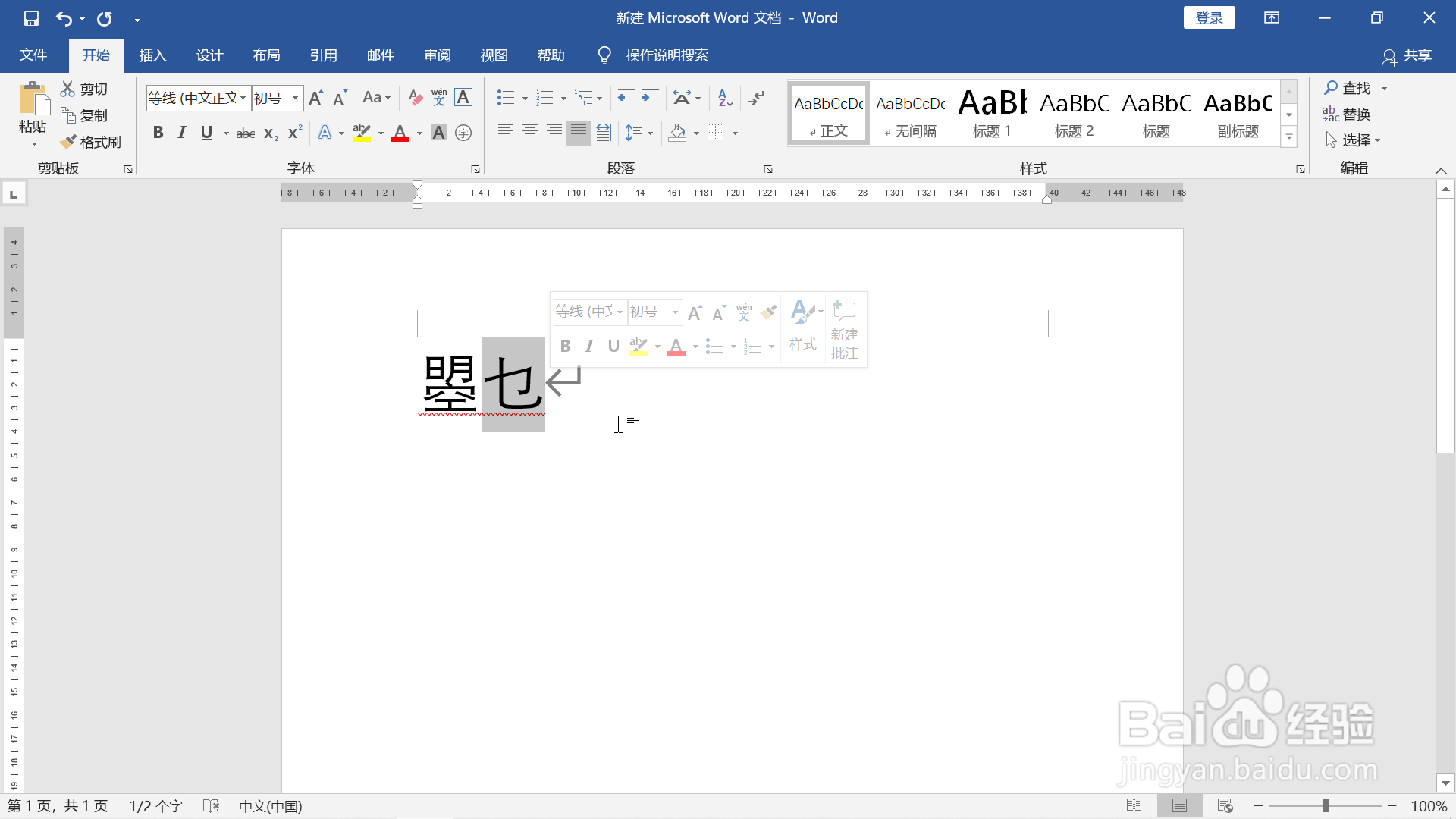
Task: Switch to the 插入 ribbon tab
Action: point(152,55)
